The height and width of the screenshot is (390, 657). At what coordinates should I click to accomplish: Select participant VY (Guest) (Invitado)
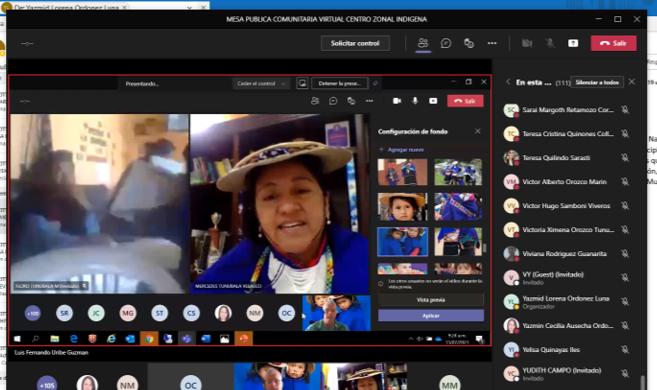click(x=568, y=277)
